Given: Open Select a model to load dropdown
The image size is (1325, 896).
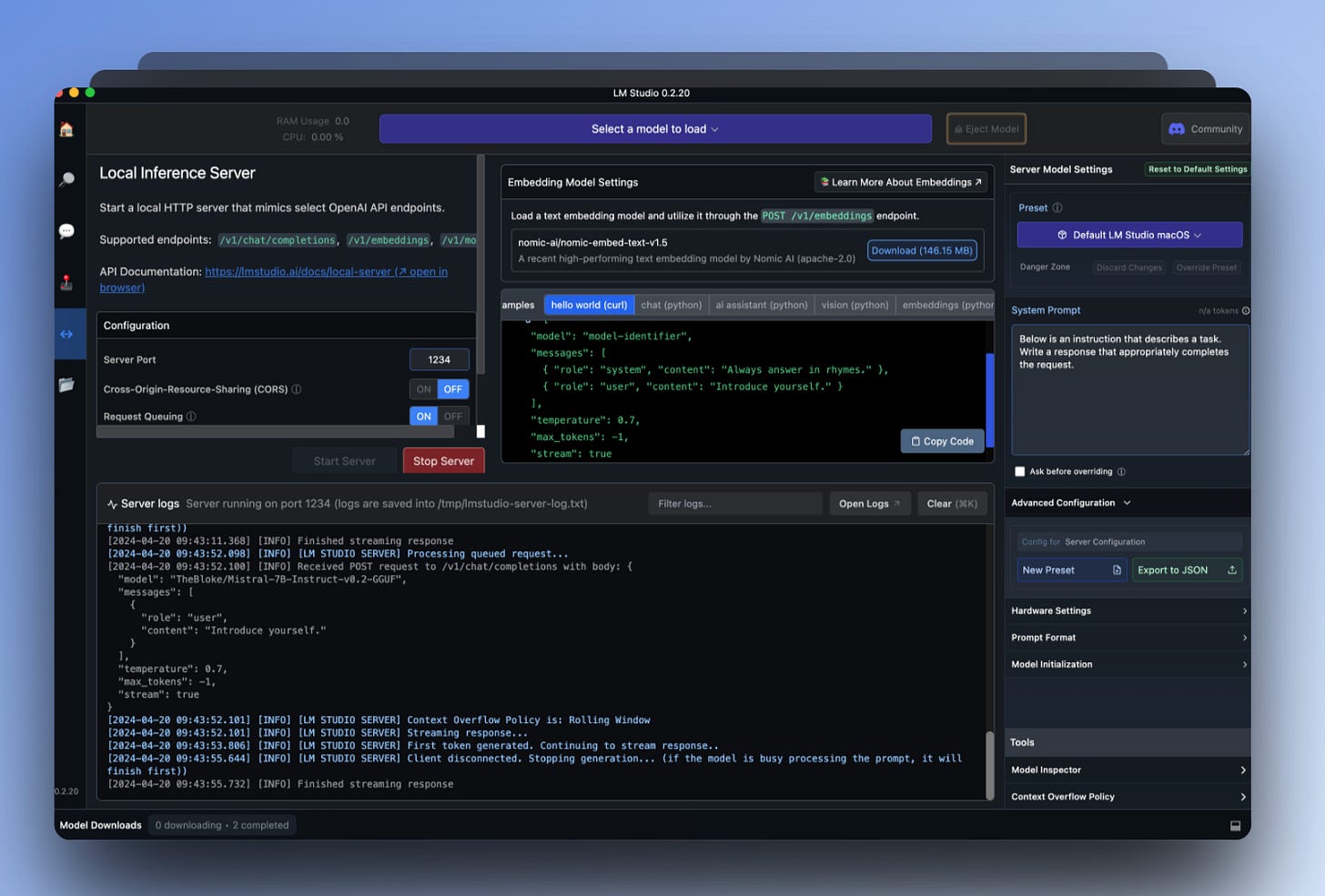Looking at the screenshot, I should pyautogui.click(x=655, y=129).
